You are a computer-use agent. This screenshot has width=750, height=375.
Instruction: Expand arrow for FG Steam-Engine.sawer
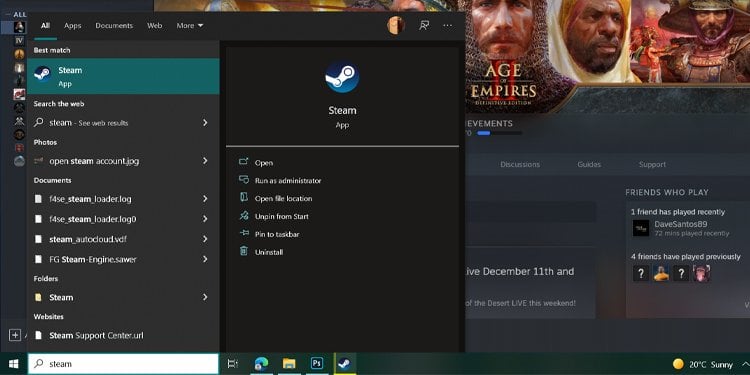(205, 259)
